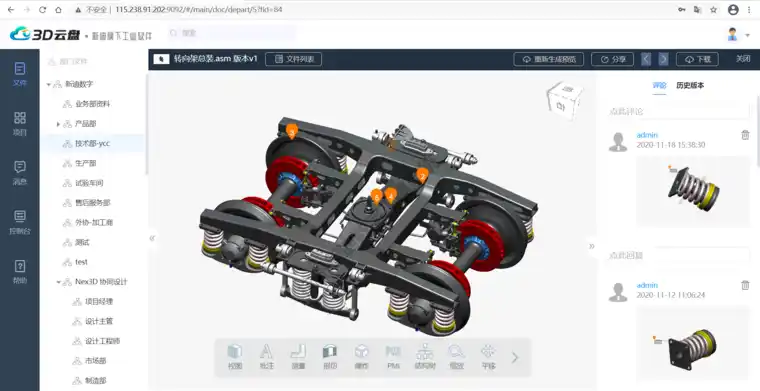Click the 3D云盘 logo
The width and height of the screenshot is (760, 391).
pyautogui.click(x=45, y=34)
